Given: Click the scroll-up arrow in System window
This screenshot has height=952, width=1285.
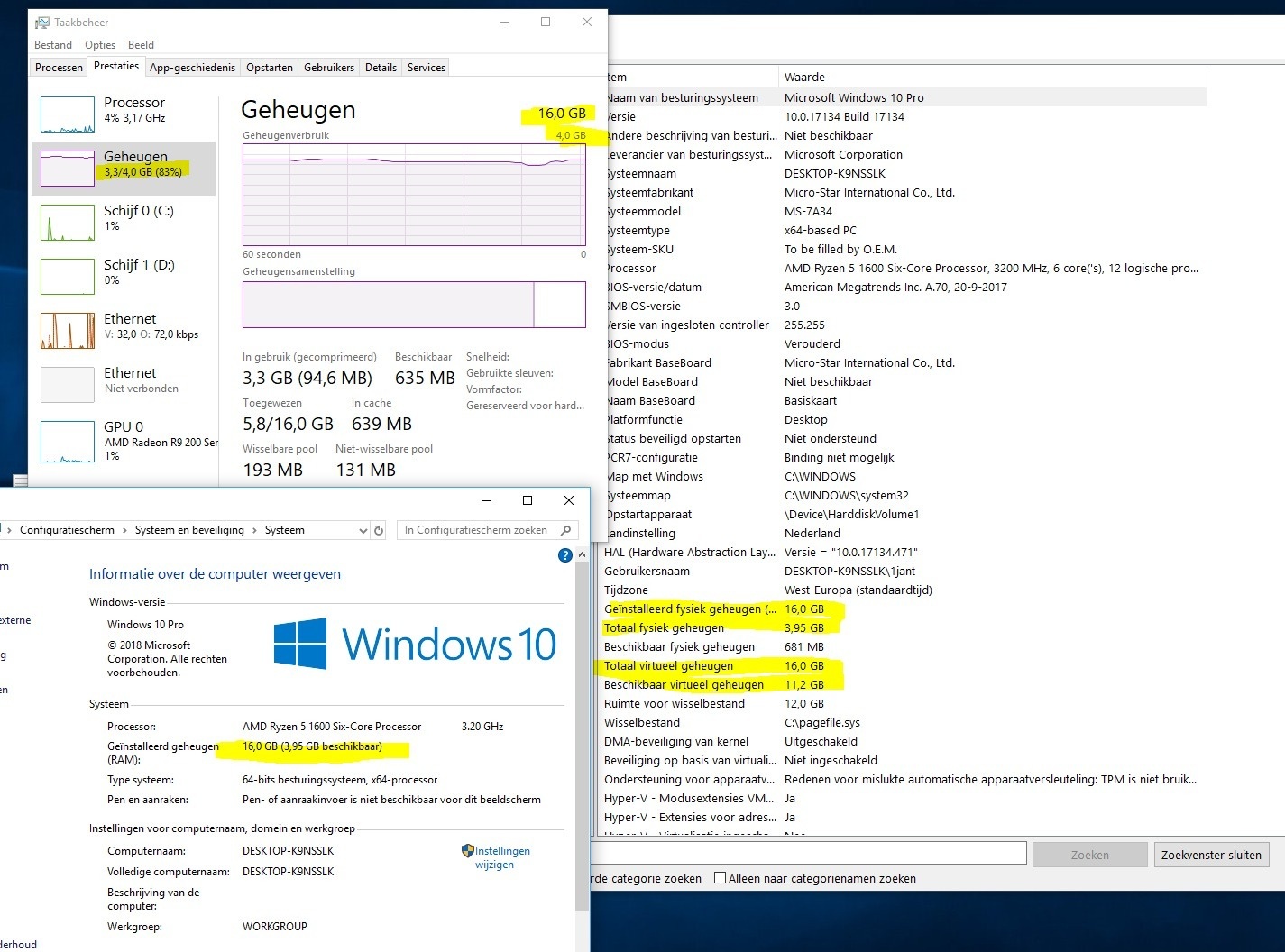Looking at the screenshot, I should pyautogui.click(x=582, y=555).
